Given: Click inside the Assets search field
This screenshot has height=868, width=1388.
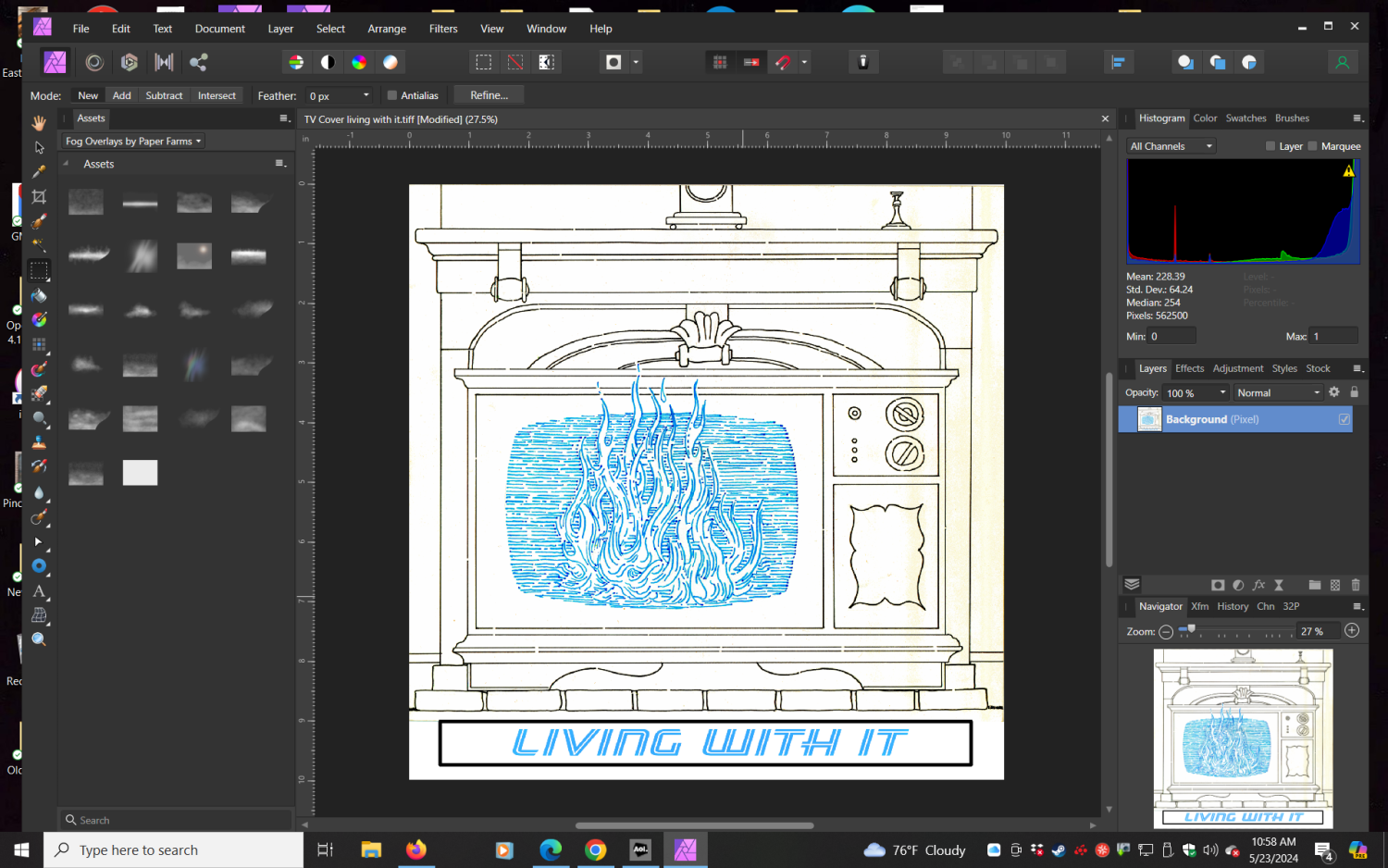Looking at the screenshot, I should [x=176, y=820].
